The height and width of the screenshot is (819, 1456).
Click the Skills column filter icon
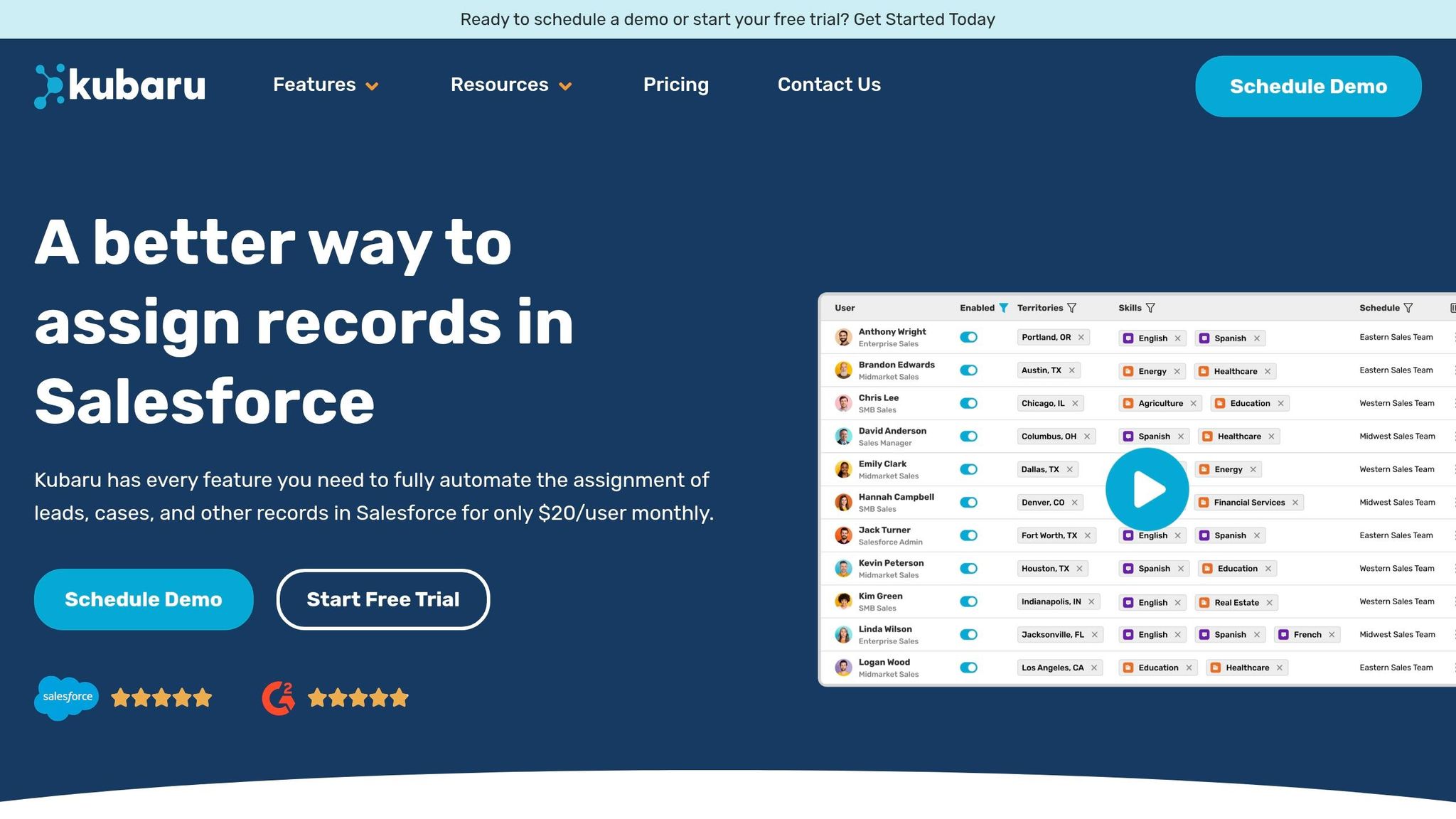[x=1150, y=308]
